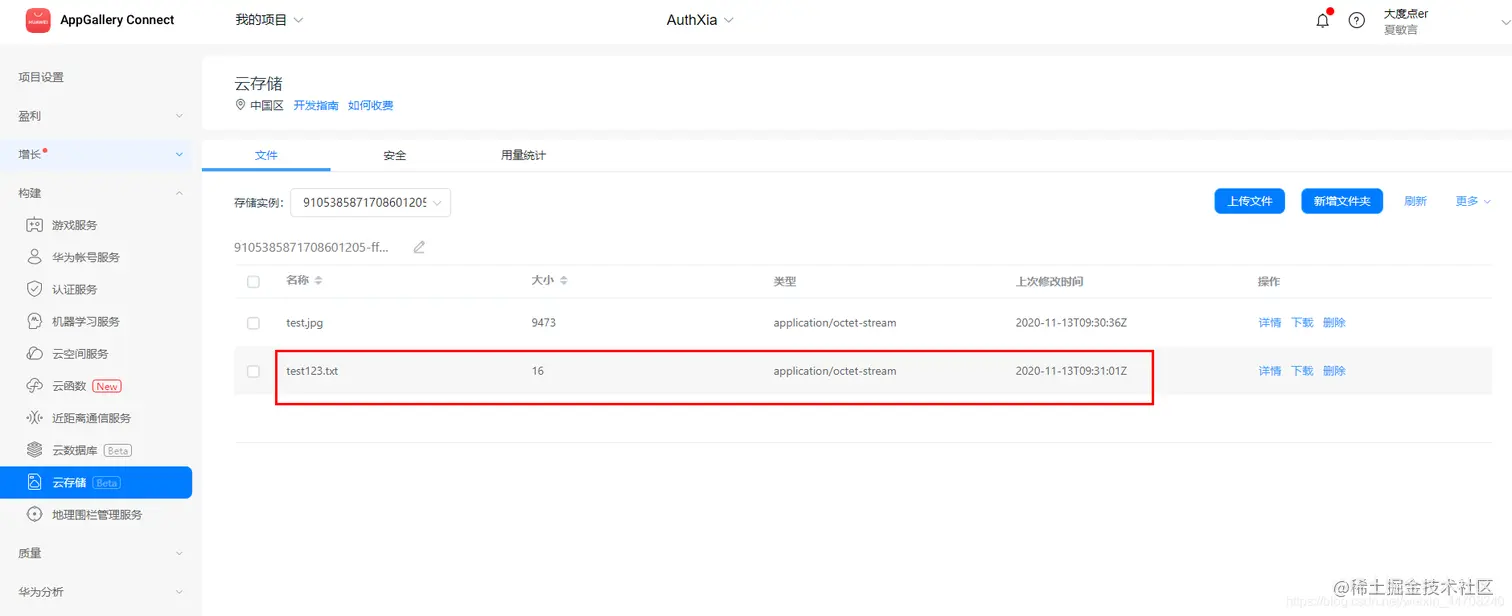Click the 近距离通信服务 signal icon

click(x=35, y=418)
